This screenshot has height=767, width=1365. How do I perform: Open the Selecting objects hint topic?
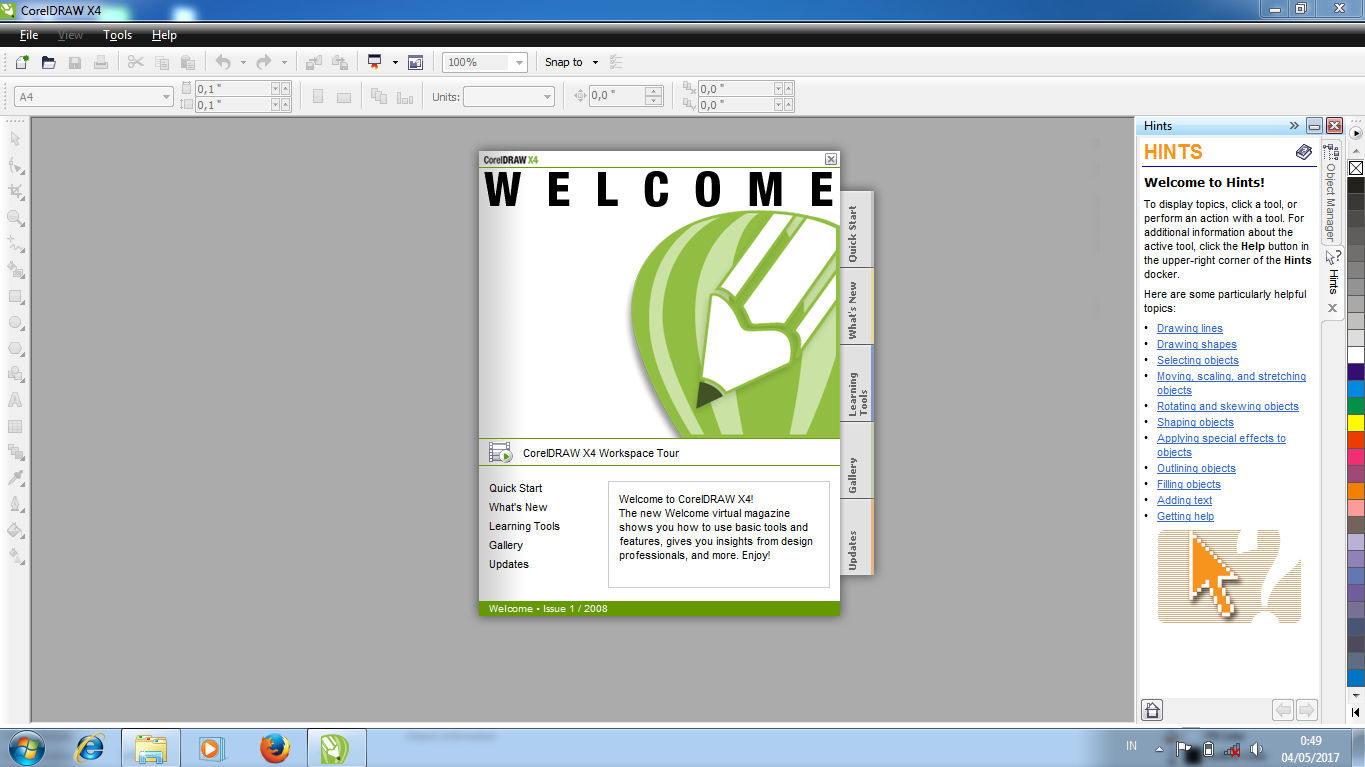[x=1198, y=360]
